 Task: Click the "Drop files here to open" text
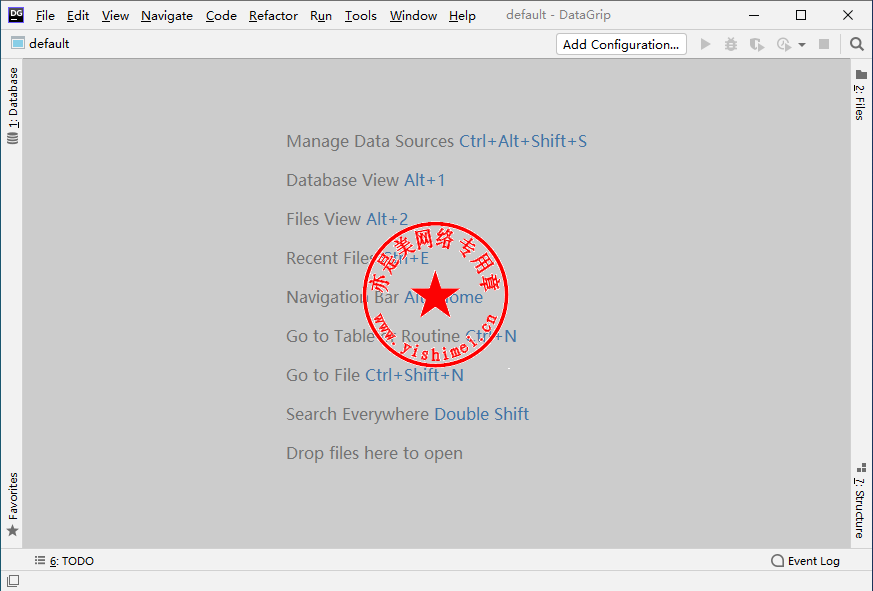point(374,453)
